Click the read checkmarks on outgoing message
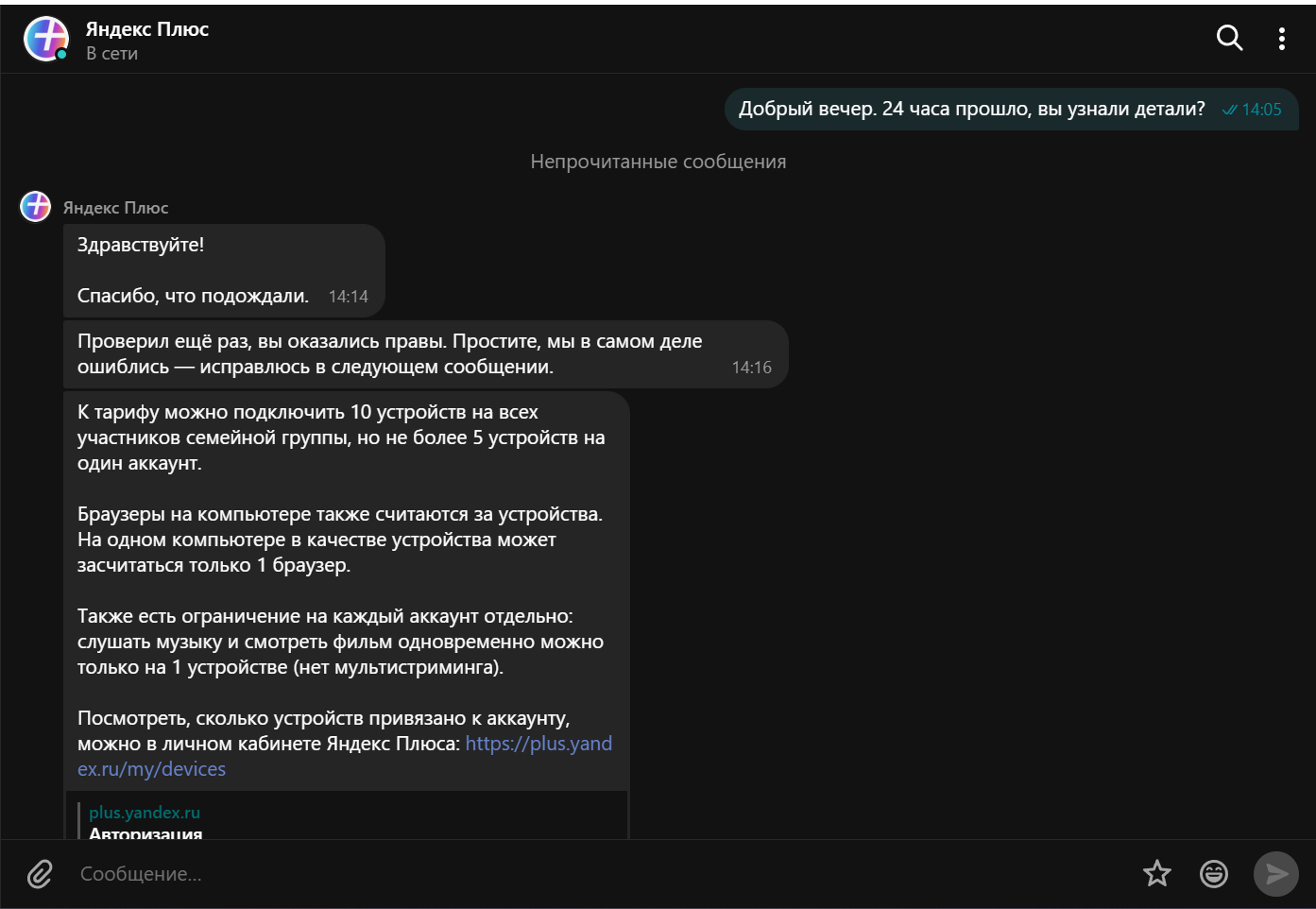The image size is (1316, 909). pos(1230,110)
